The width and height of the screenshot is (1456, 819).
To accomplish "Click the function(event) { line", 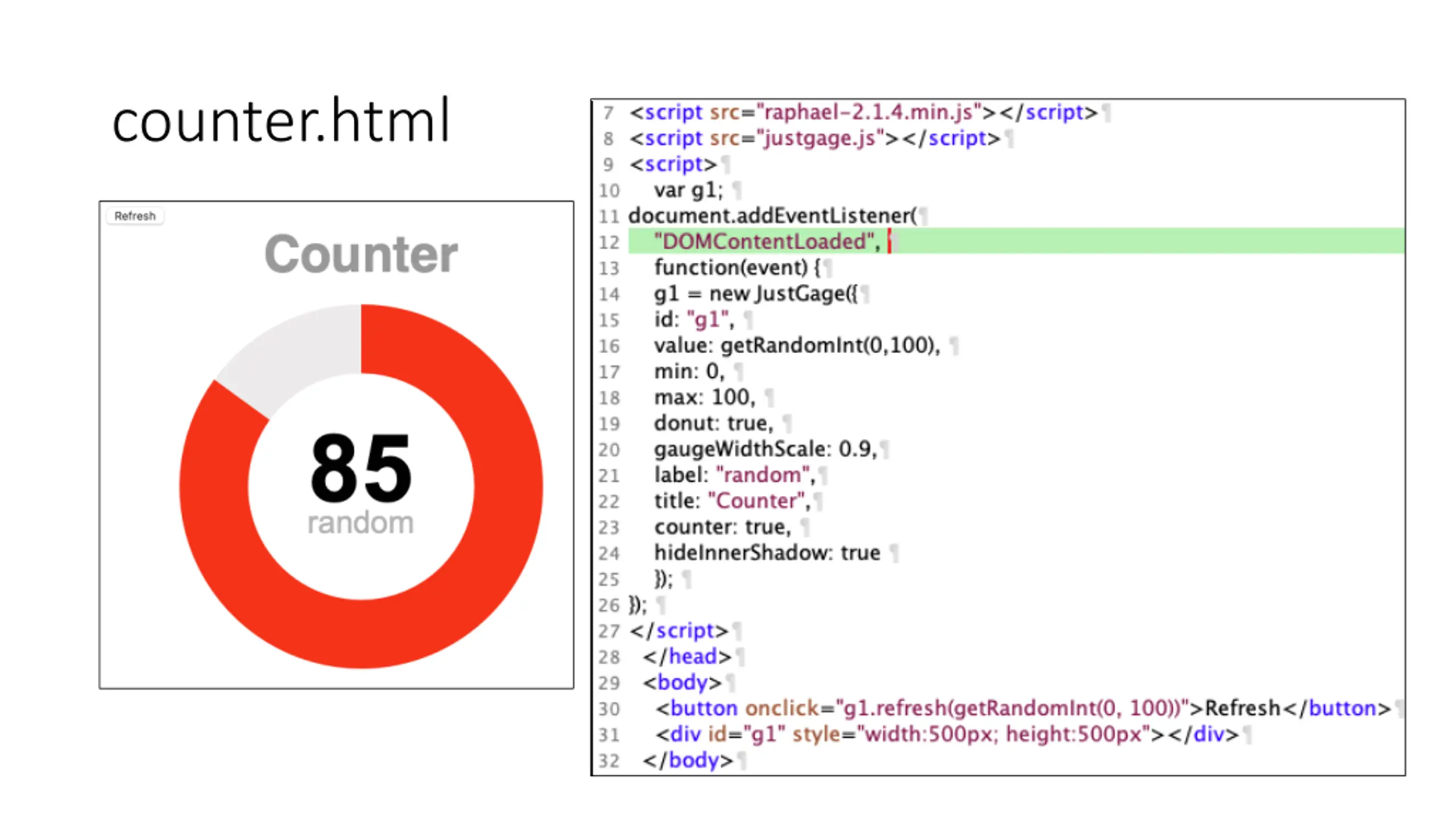I will coord(737,267).
